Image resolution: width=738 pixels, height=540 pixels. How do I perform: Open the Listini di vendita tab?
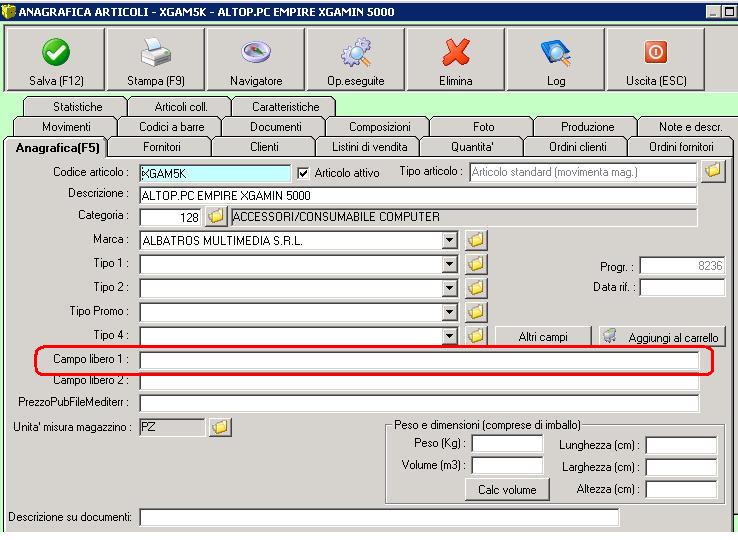pyautogui.click(x=369, y=147)
